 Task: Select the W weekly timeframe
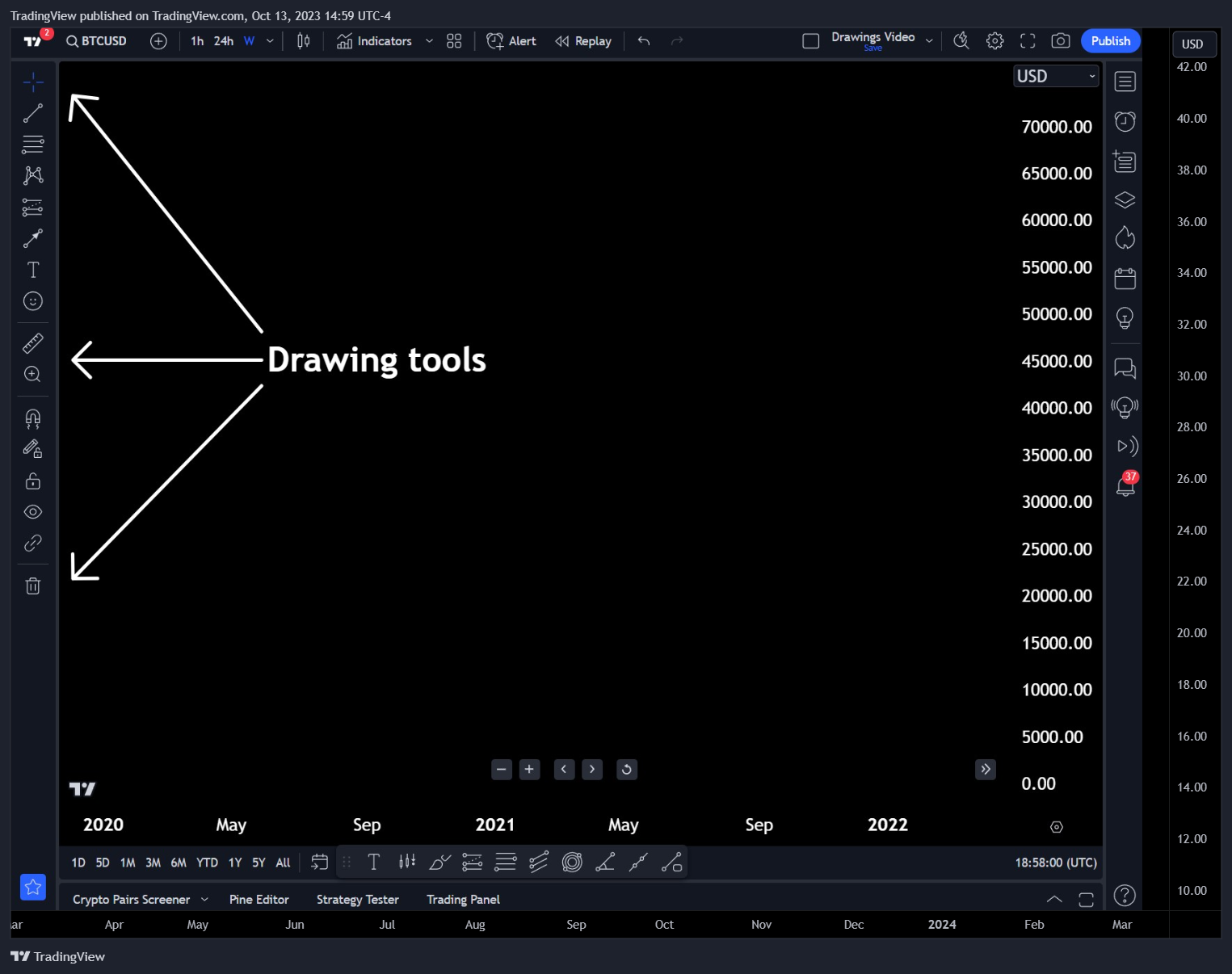pos(250,41)
